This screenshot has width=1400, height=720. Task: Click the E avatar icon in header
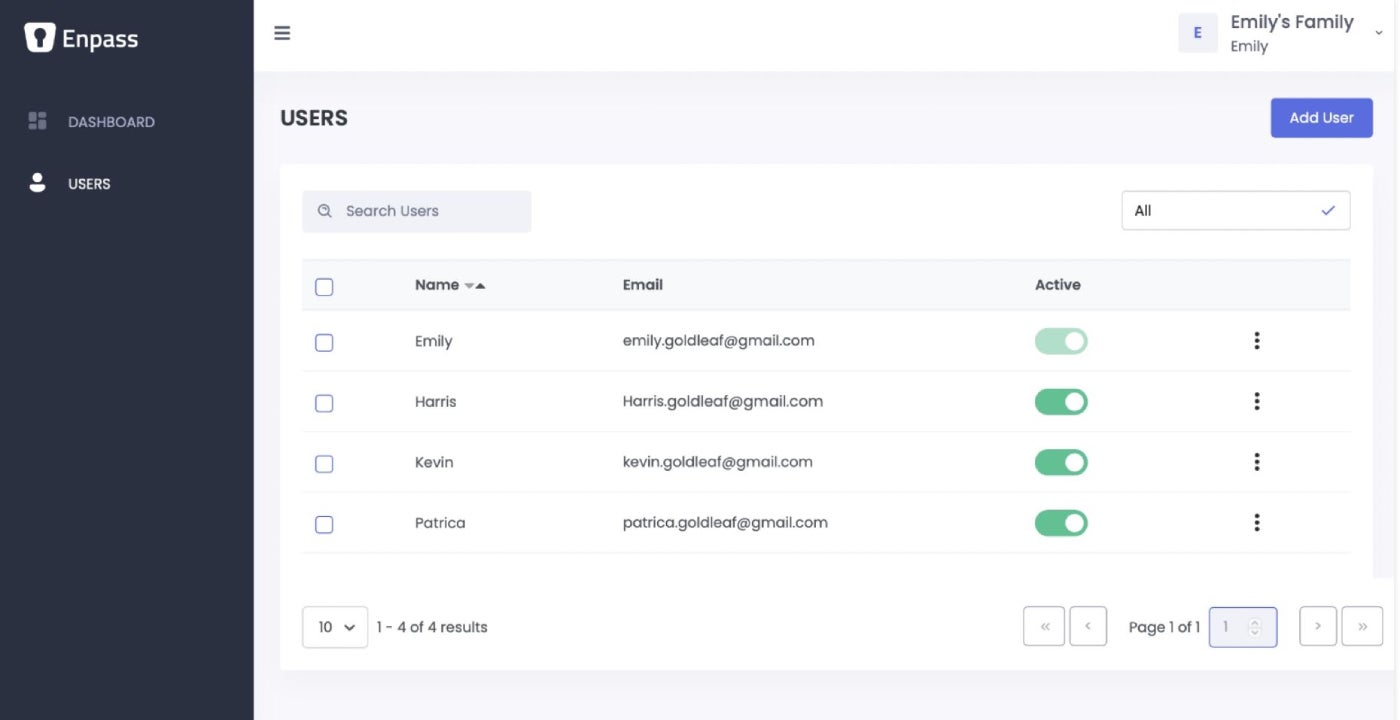click(x=1197, y=33)
